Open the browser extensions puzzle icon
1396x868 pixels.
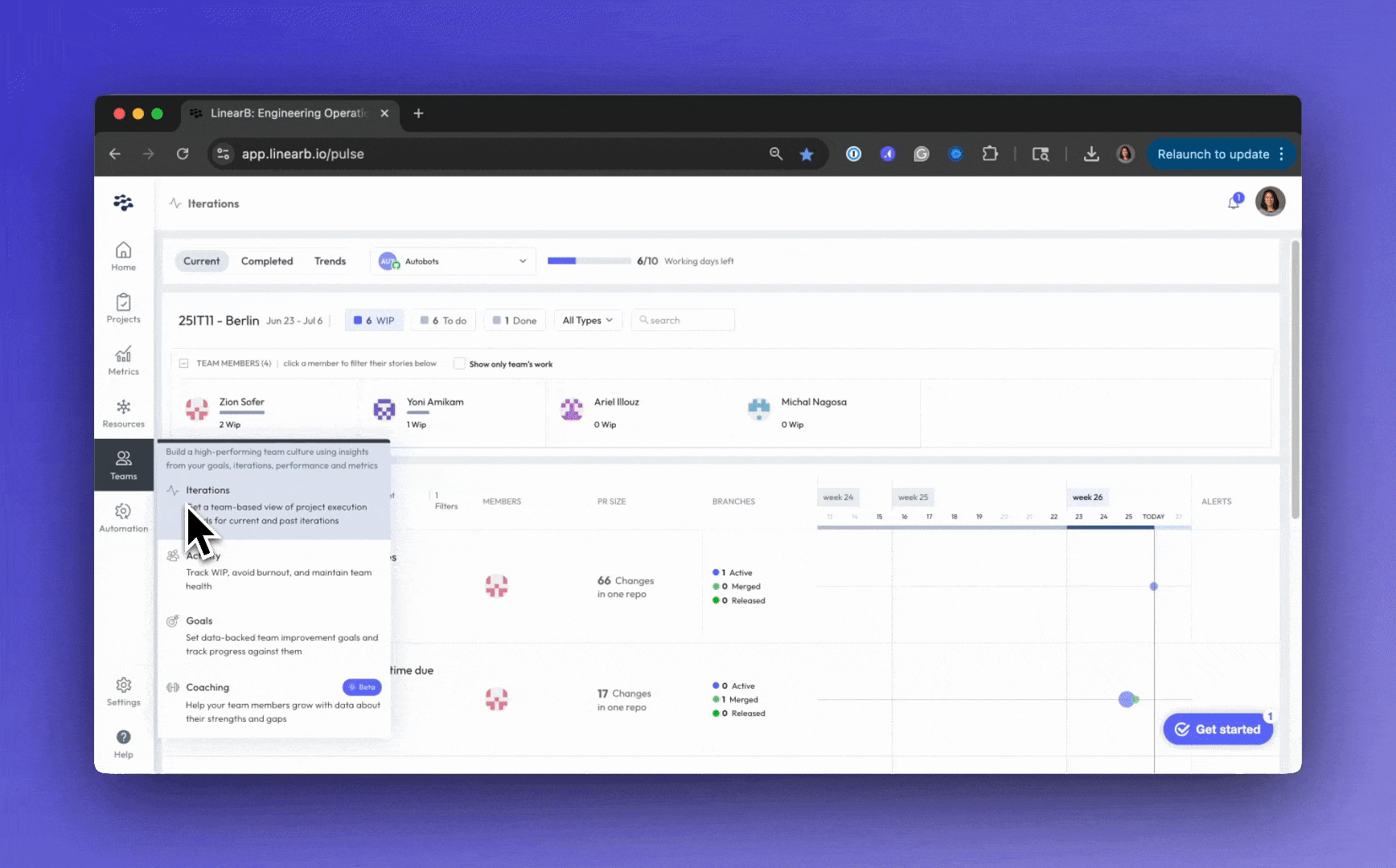pyautogui.click(x=990, y=154)
